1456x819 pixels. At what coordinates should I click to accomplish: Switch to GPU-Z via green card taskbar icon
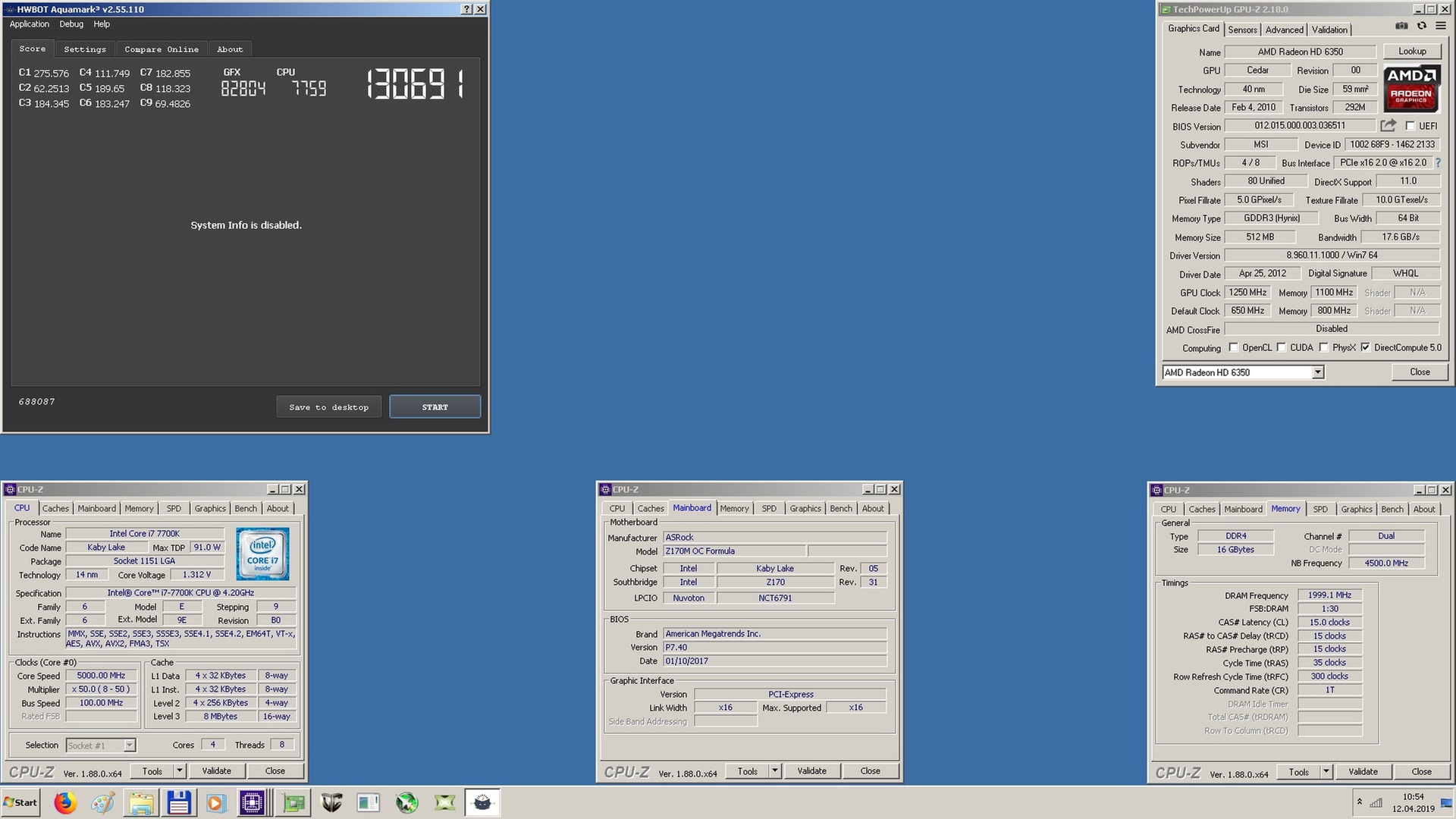tap(294, 802)
